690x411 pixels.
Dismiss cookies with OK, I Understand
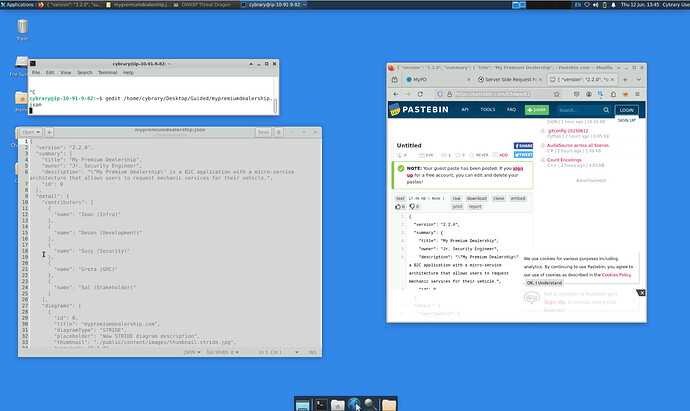tap(544, 282)
